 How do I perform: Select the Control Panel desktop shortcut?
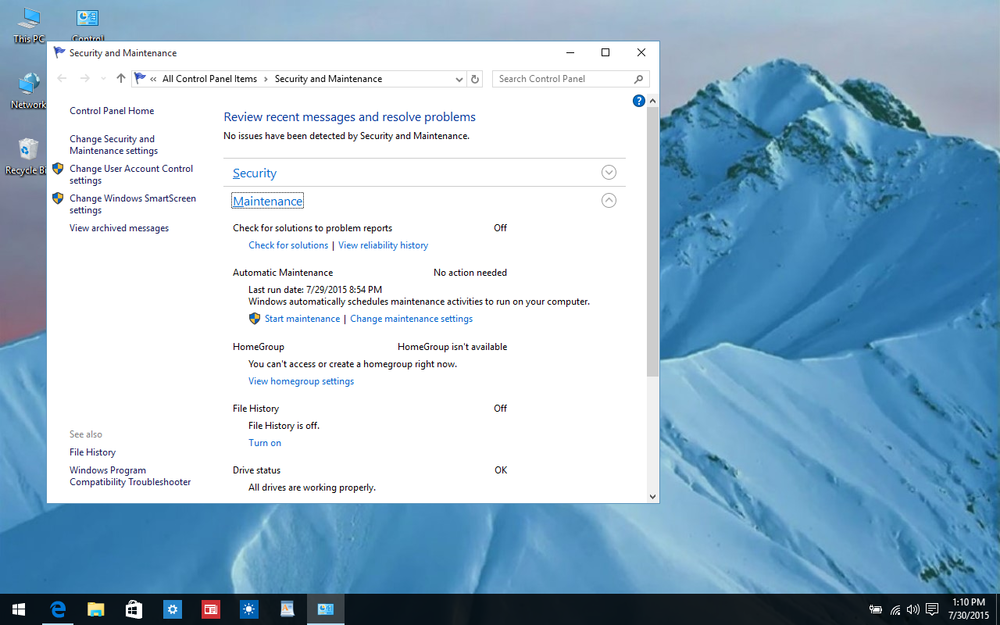click(87, 24)
